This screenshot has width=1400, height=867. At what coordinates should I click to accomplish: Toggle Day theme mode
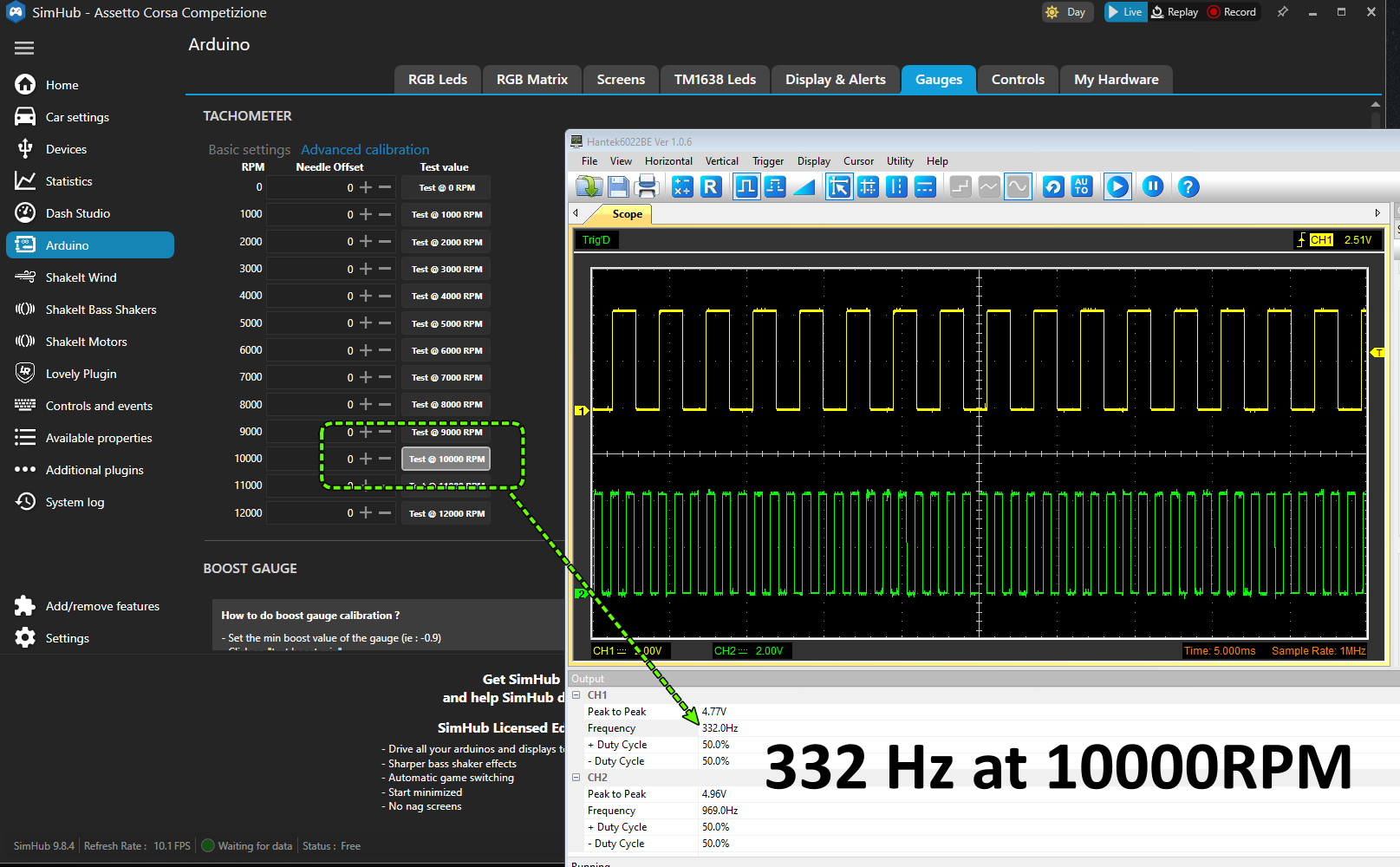[x=1066, y=12]
